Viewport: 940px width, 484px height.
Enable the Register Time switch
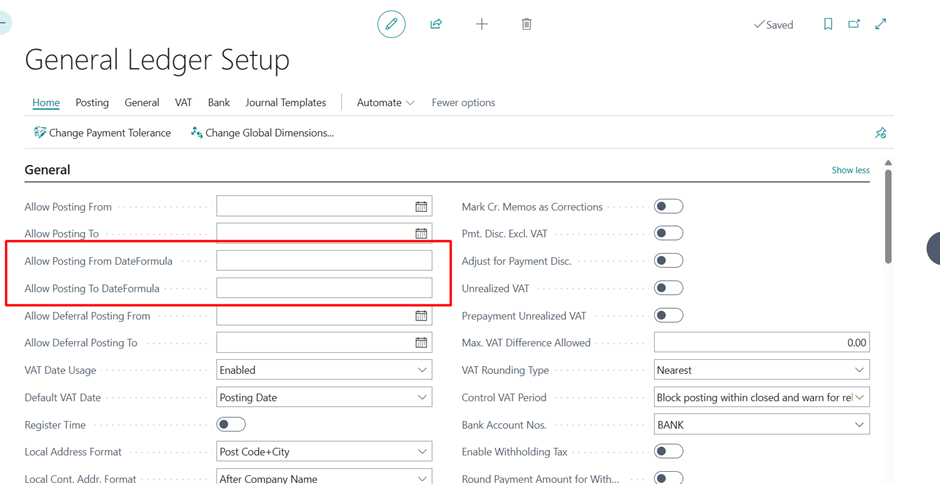[231, 425]
